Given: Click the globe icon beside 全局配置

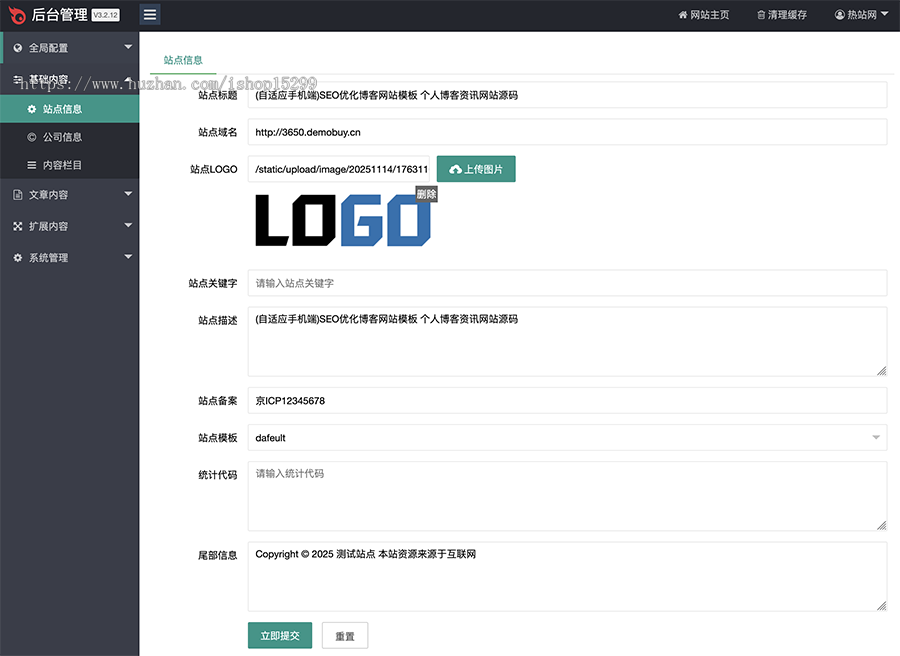Looking at the screenshot, I should click(20, 46).
